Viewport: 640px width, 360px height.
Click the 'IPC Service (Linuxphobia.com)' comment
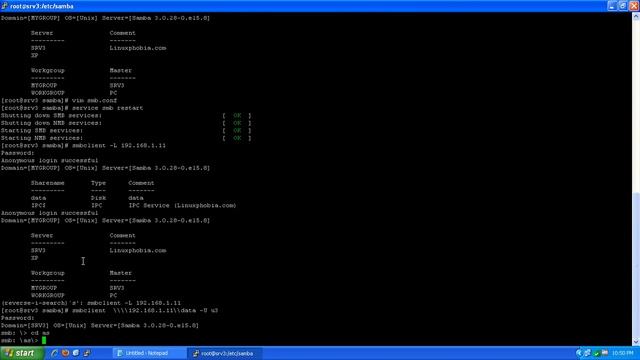coord(182,205)
